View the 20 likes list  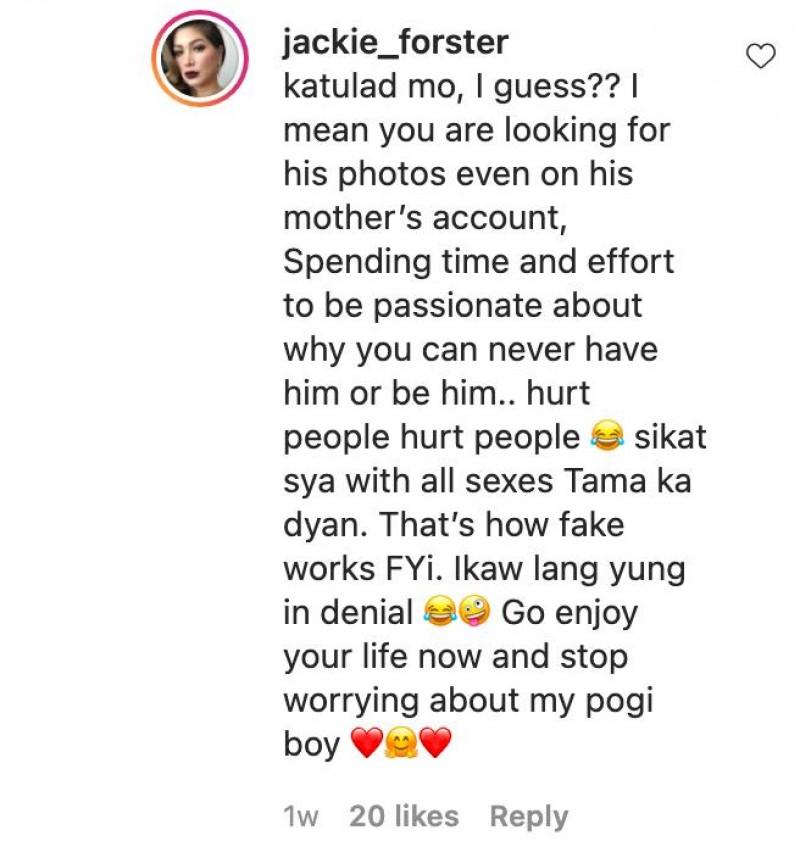404,816
